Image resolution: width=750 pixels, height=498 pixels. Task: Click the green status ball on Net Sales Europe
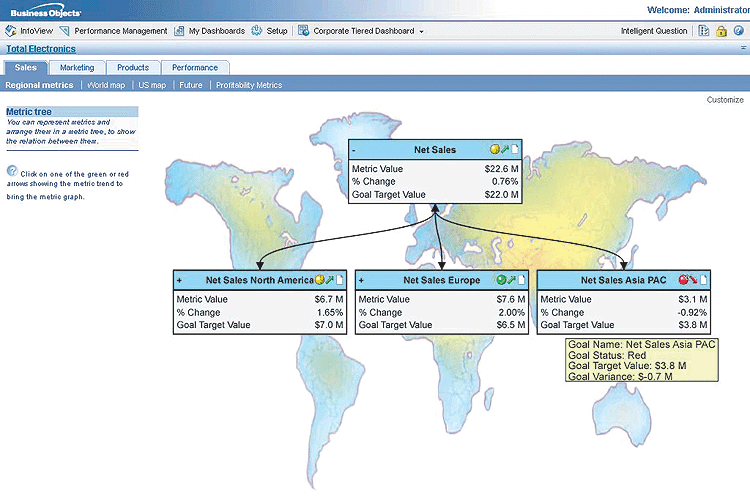[501, 280]
